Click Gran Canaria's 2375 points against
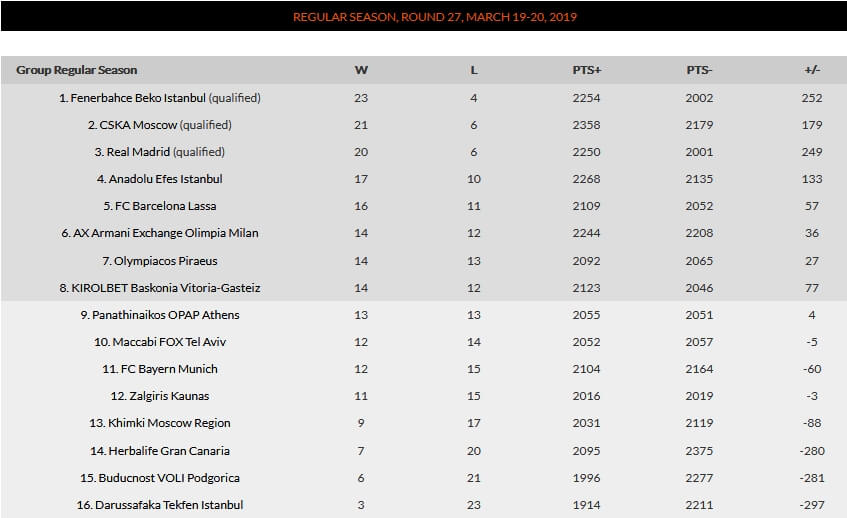847x518 pixels. [700, 451]
